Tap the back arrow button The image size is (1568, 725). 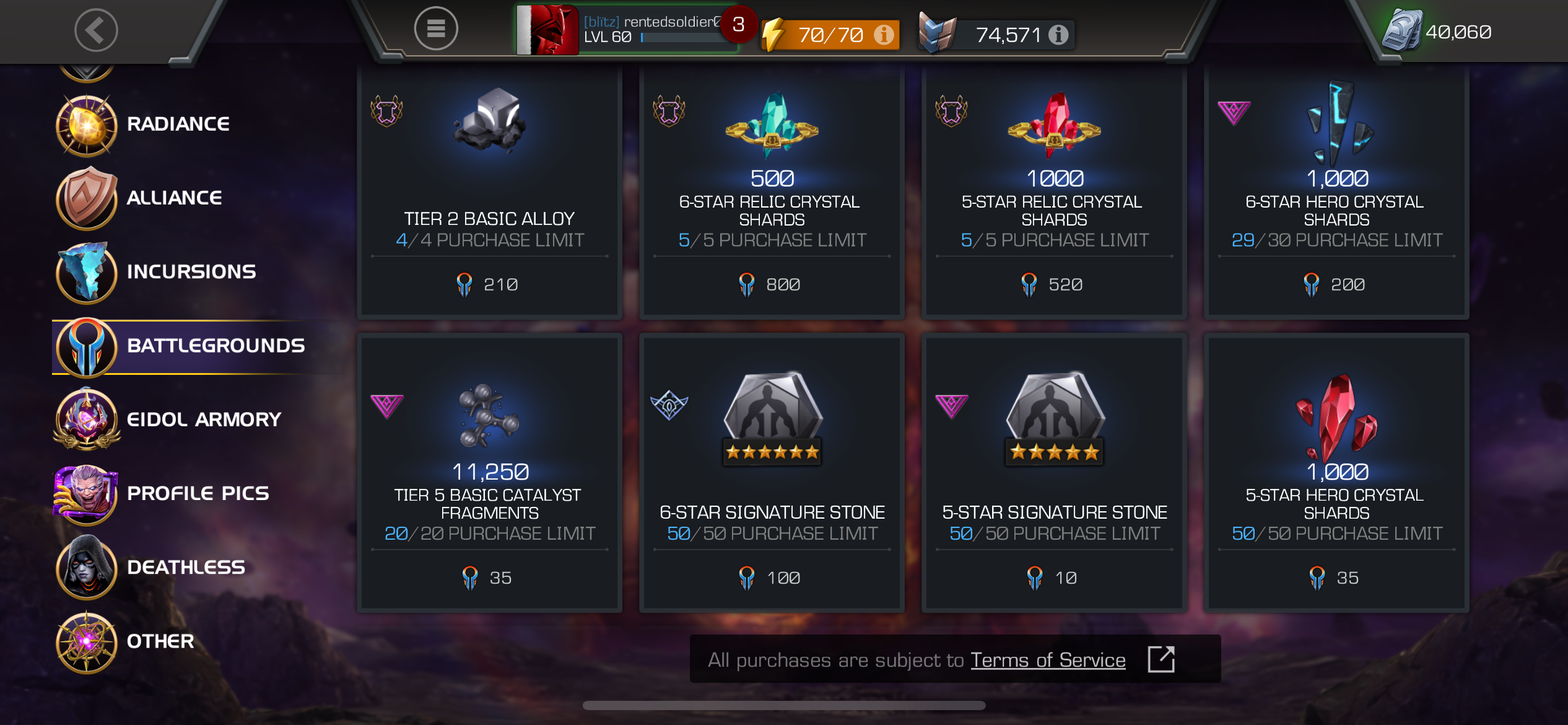tap(96, 30)
